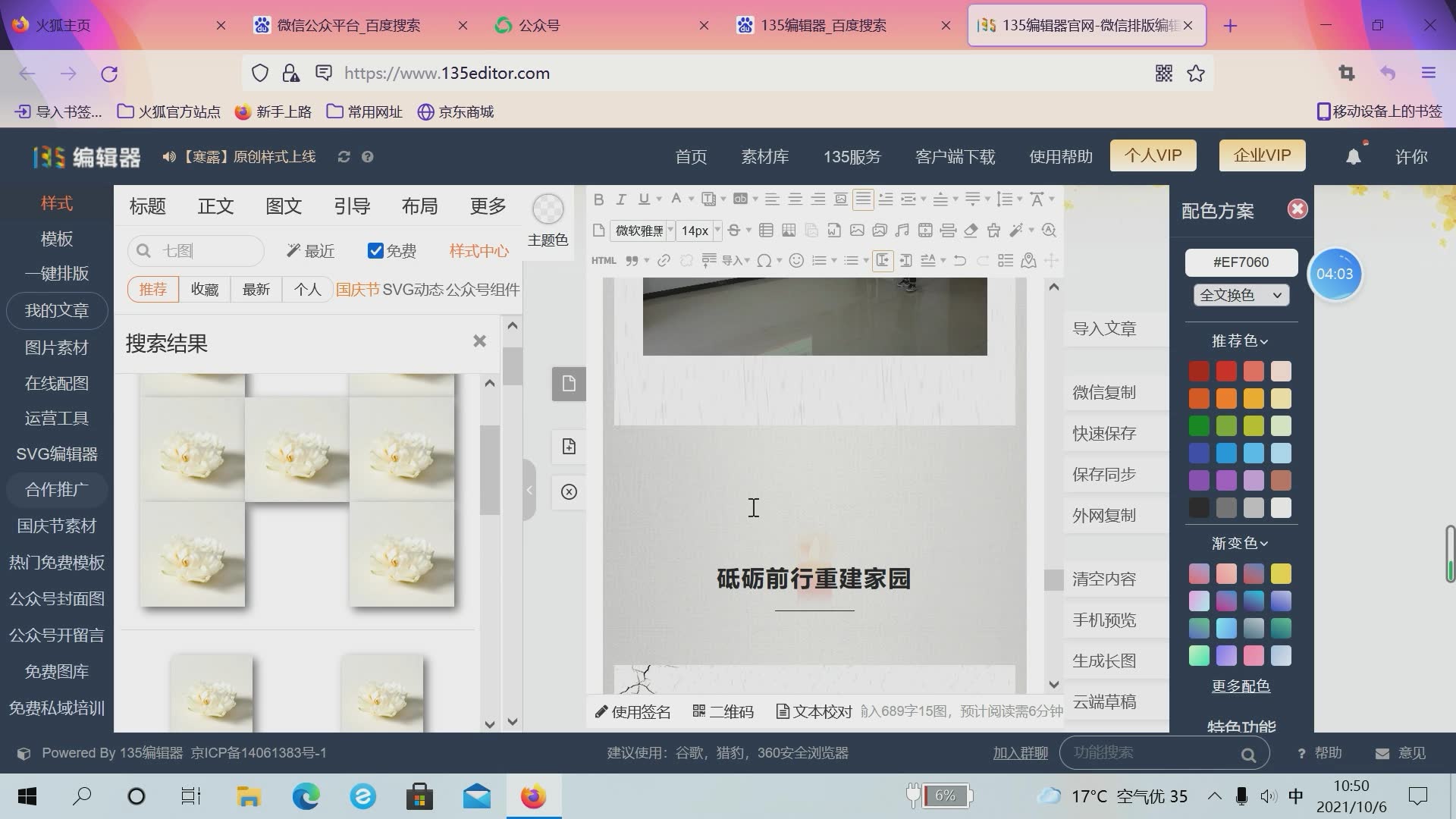Screen dimensions: 1456x819
Task: Click the insert video film icon
Action: click(925, 231)
